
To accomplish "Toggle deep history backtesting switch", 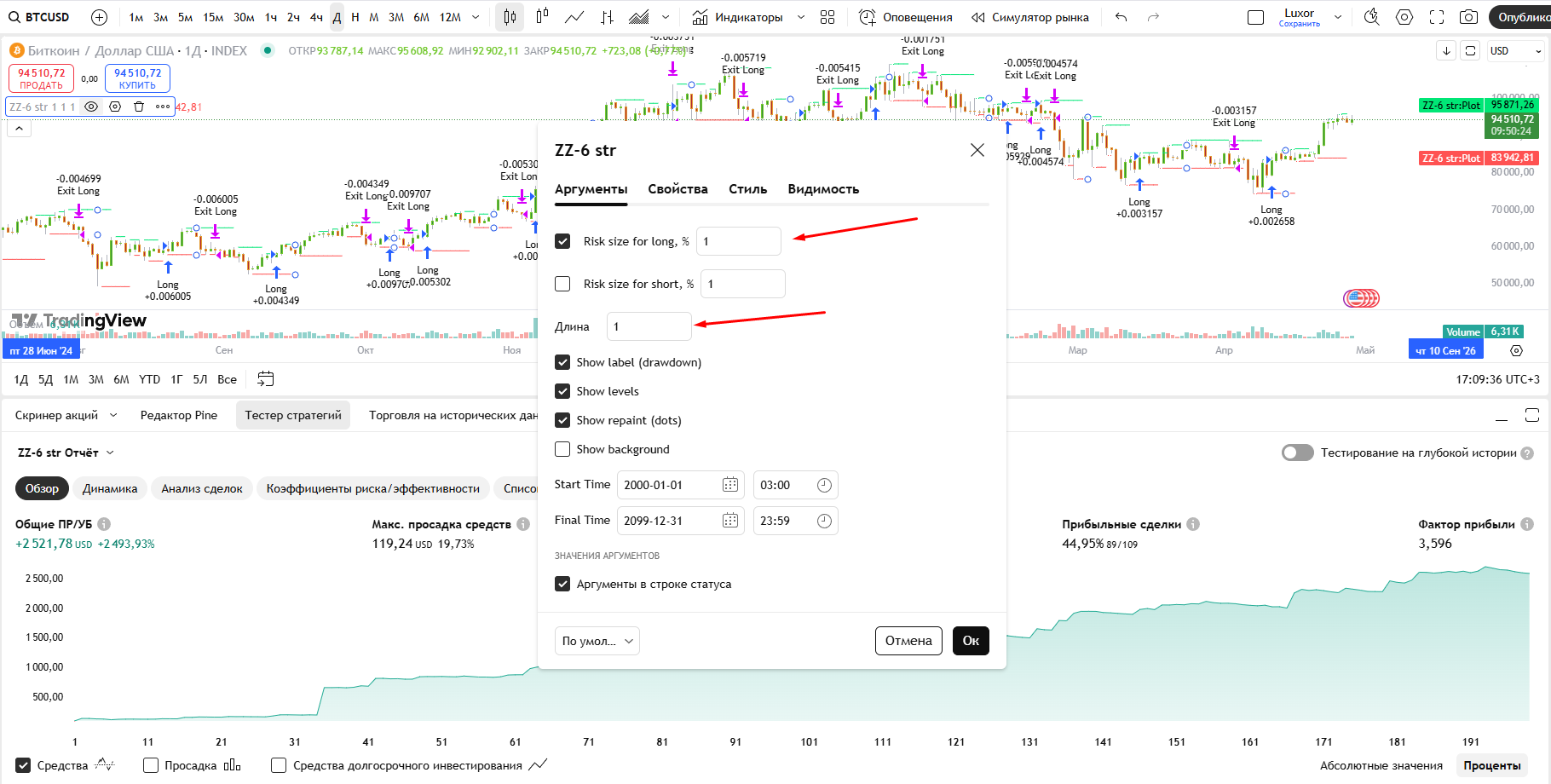I will [x=1297, y=453].
